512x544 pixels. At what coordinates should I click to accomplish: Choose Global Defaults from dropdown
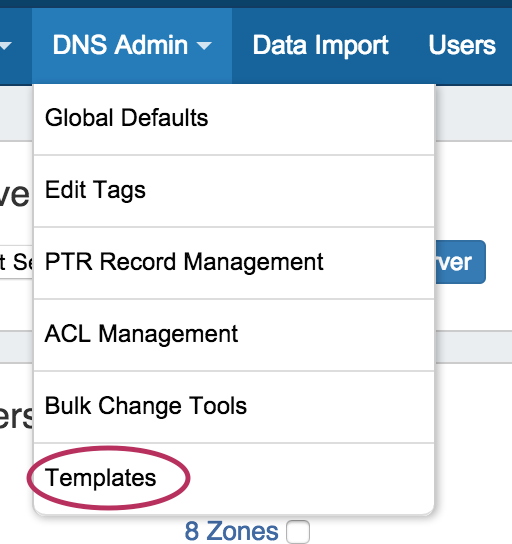coord(234,118)
